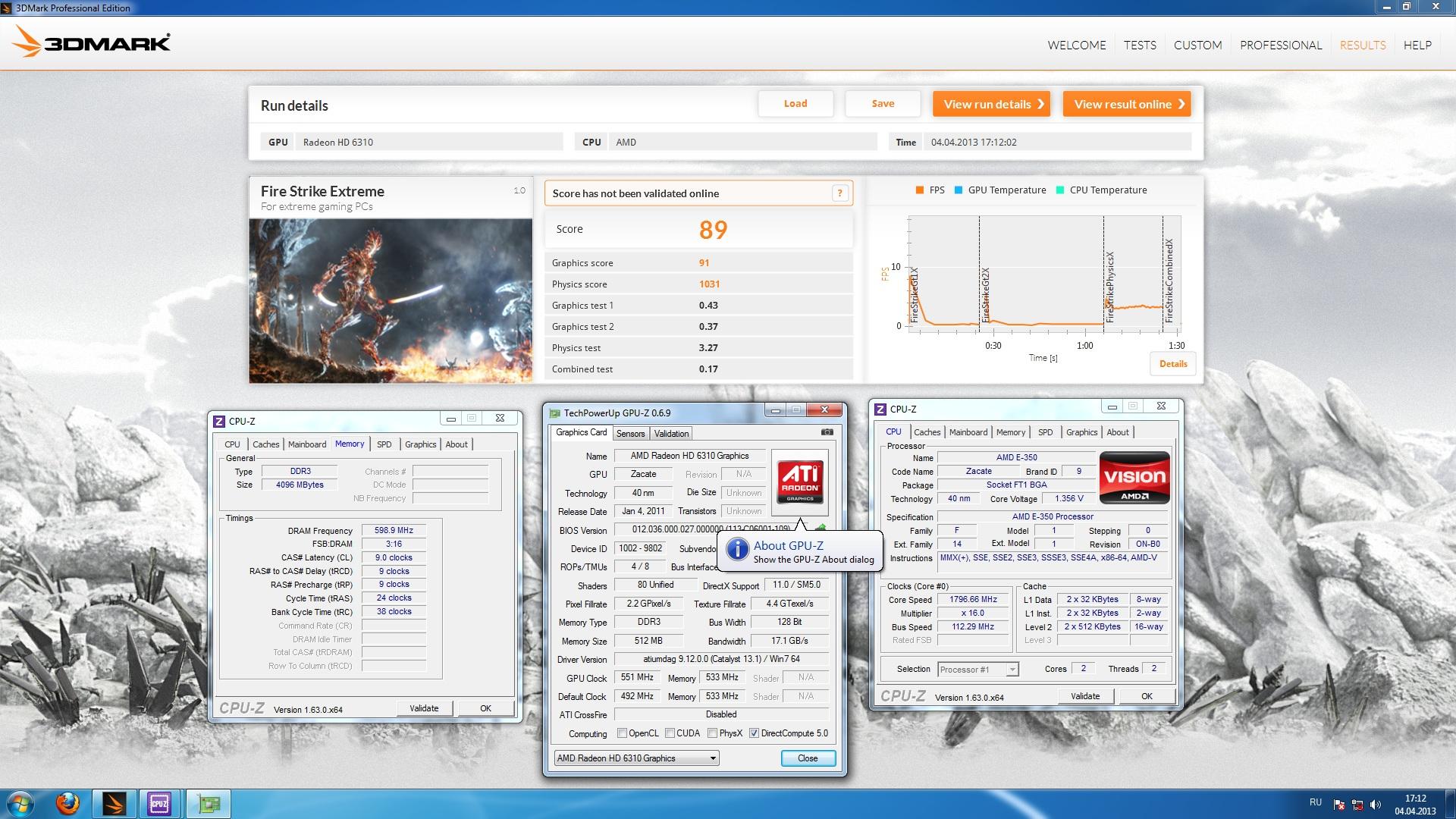Viewport: 1456px width, 819px height.
Task: Toggle the PhysX checkbox in GPU-Z
Action: (712, 733)
